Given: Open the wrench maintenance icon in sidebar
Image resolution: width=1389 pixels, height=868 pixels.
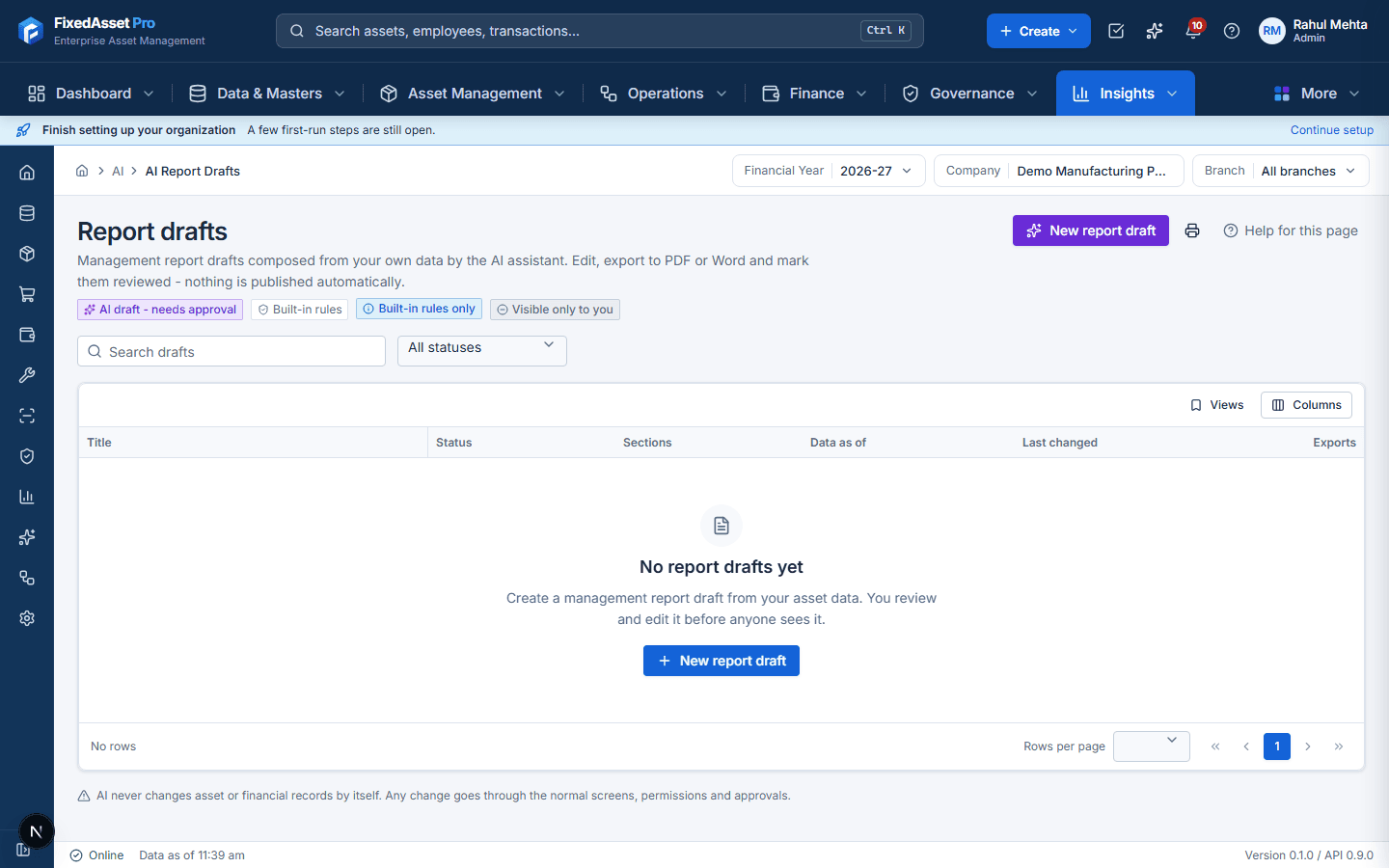Looking at the screenshot, I should click(x=27, y=375).
